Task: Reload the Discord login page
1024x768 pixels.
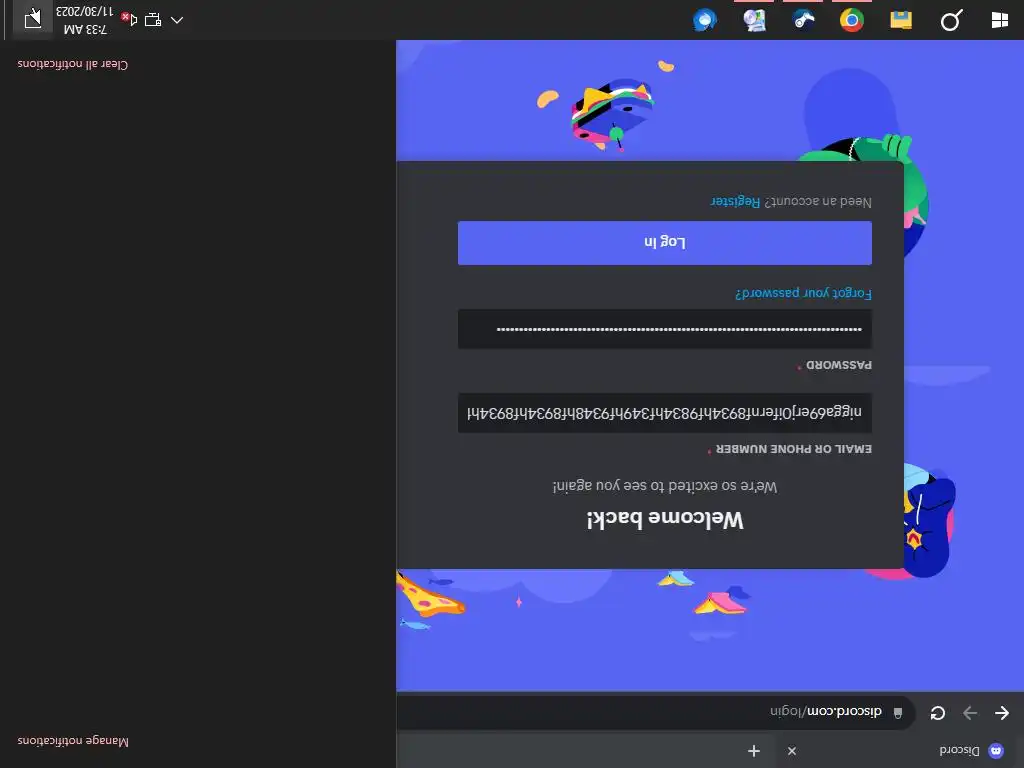Action: point(938,712)
